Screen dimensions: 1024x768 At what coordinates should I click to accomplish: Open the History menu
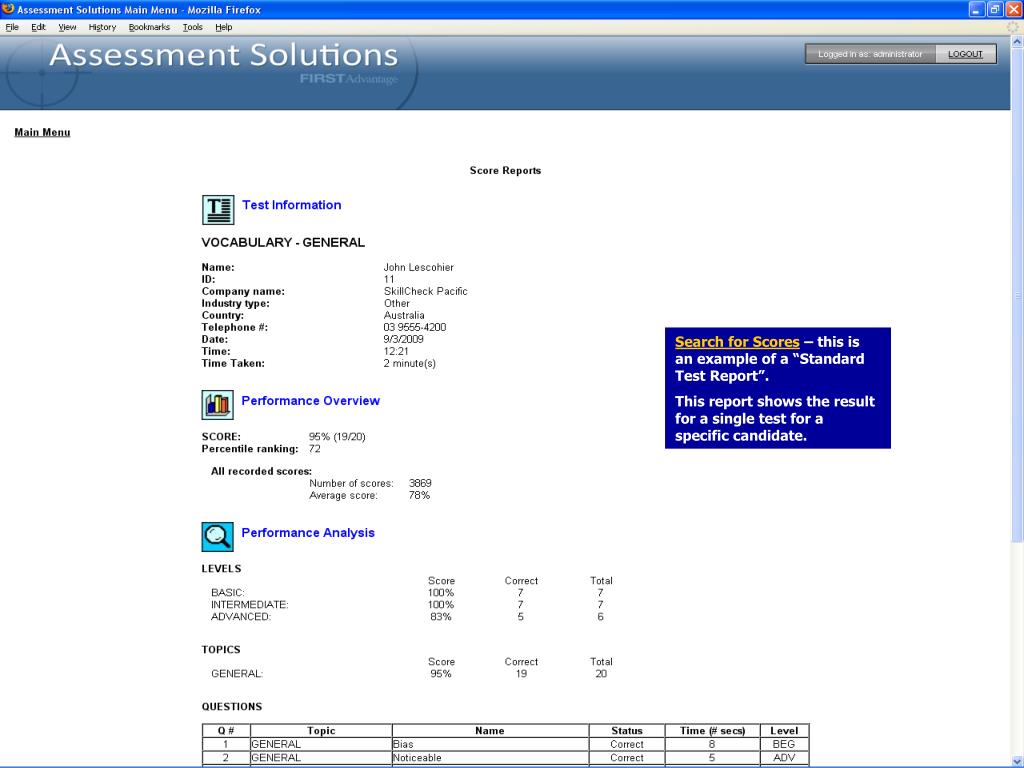tap(102, 27)
